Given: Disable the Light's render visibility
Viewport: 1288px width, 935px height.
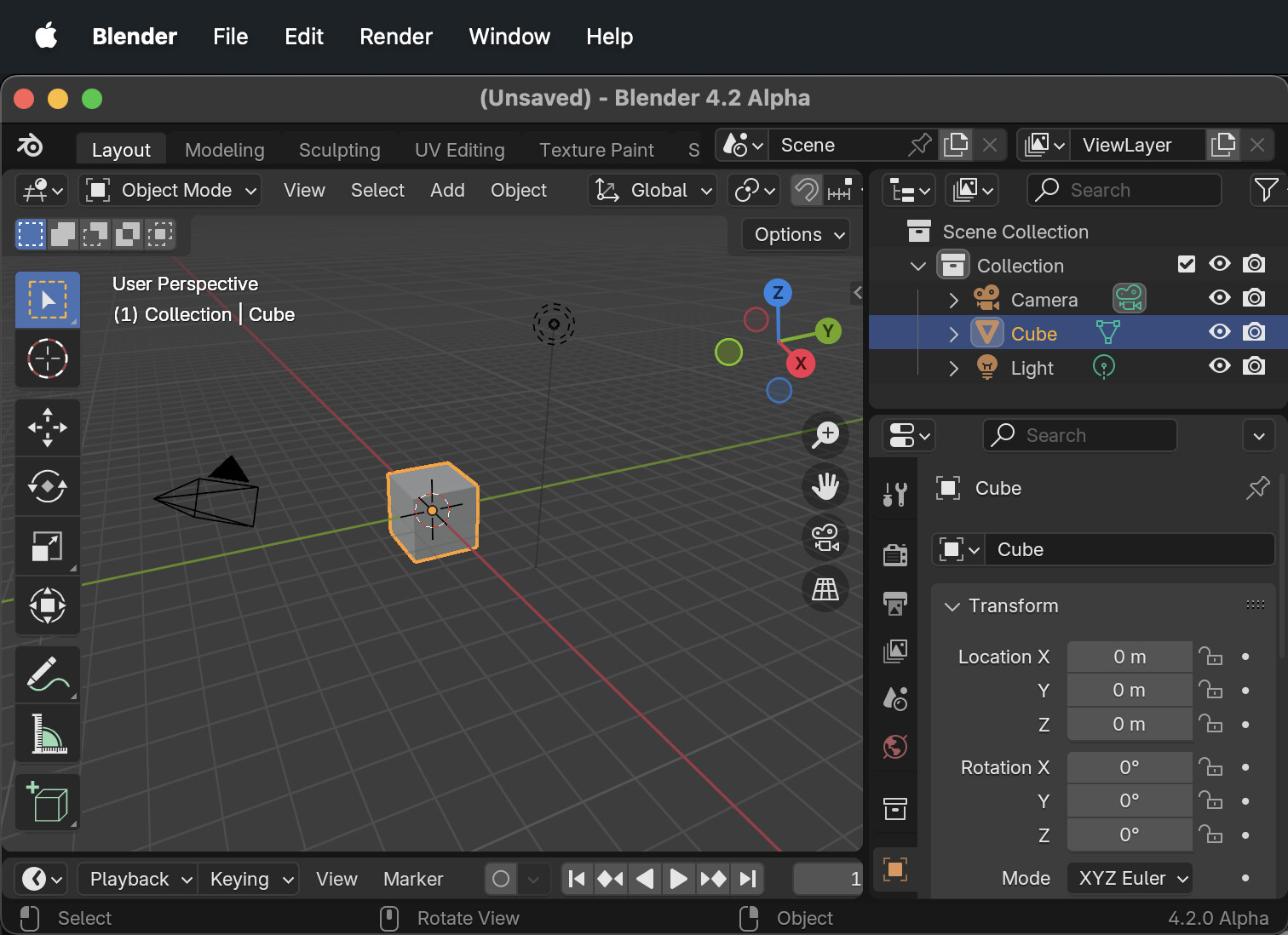Looking at the screenshot, I should tap(1254, 366).
